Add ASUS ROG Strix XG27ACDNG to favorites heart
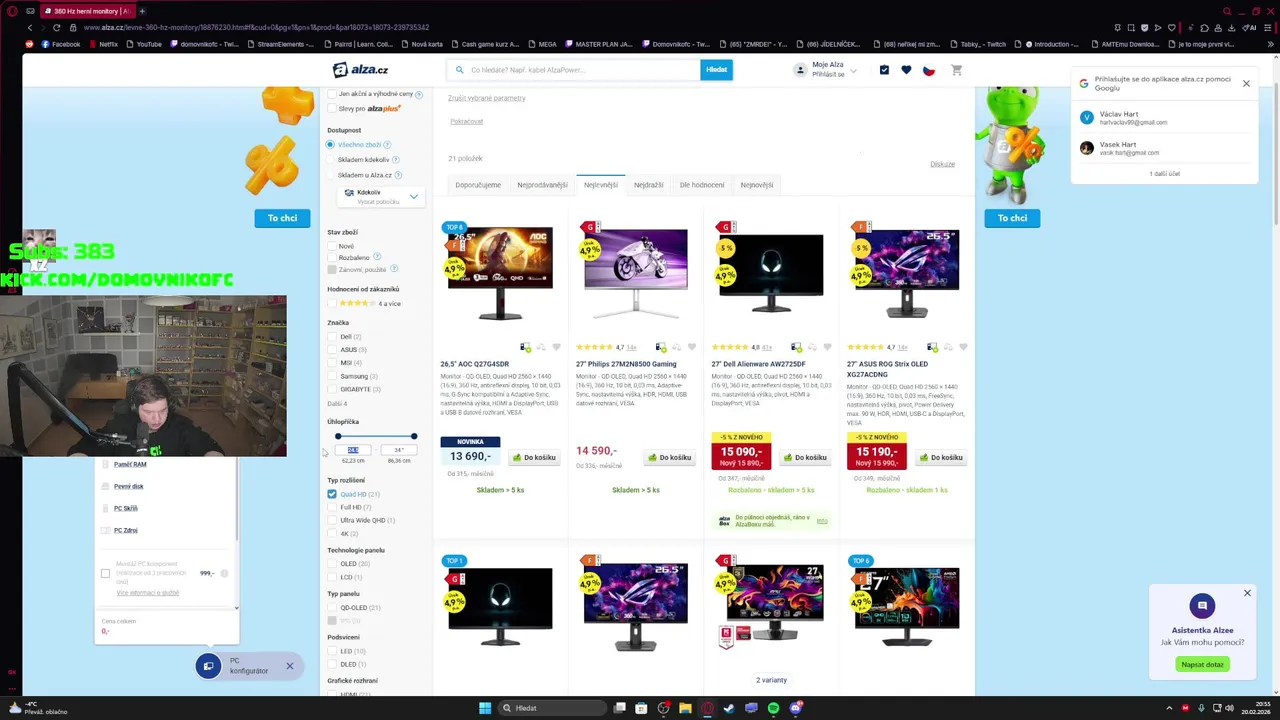Viewport: 1280px width, 720px height. coord(963,347)
